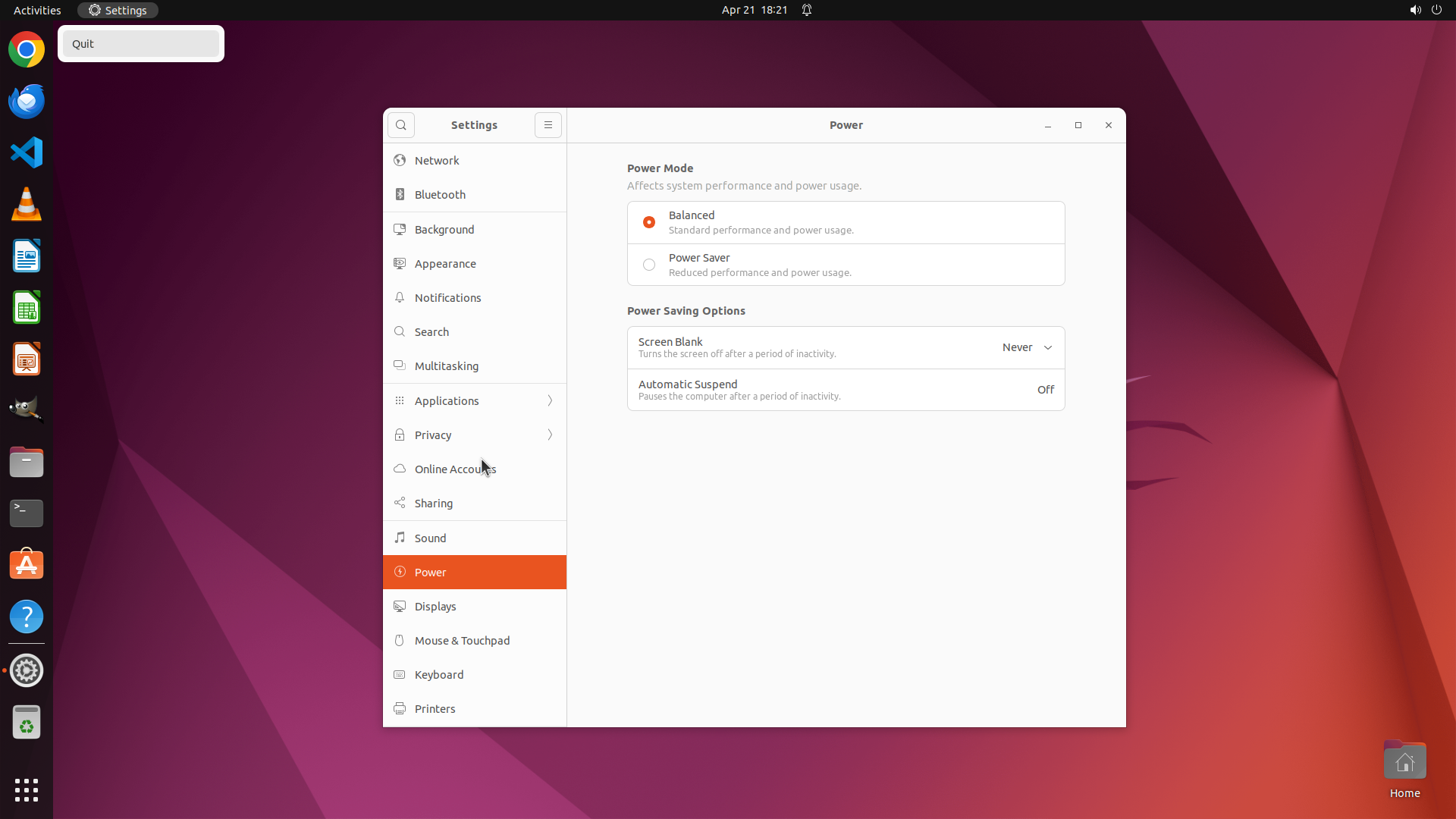Screen dimensions: 1456x819
Task: Select the Balanced power mode
Action: point(649,222)
